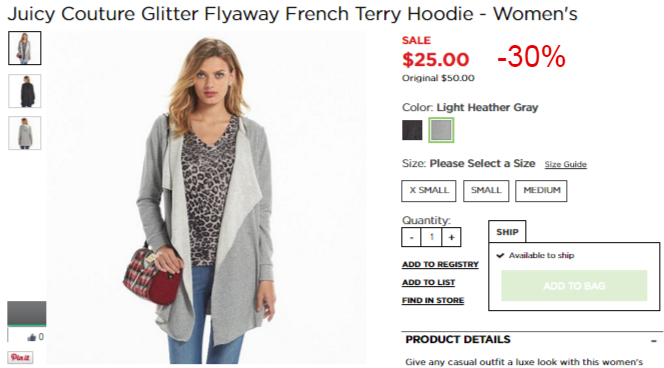The image size is (664, 368).
Task: Click the Pin it Pinterest icon
Action: pyautogui.click(x=20, y=357)
